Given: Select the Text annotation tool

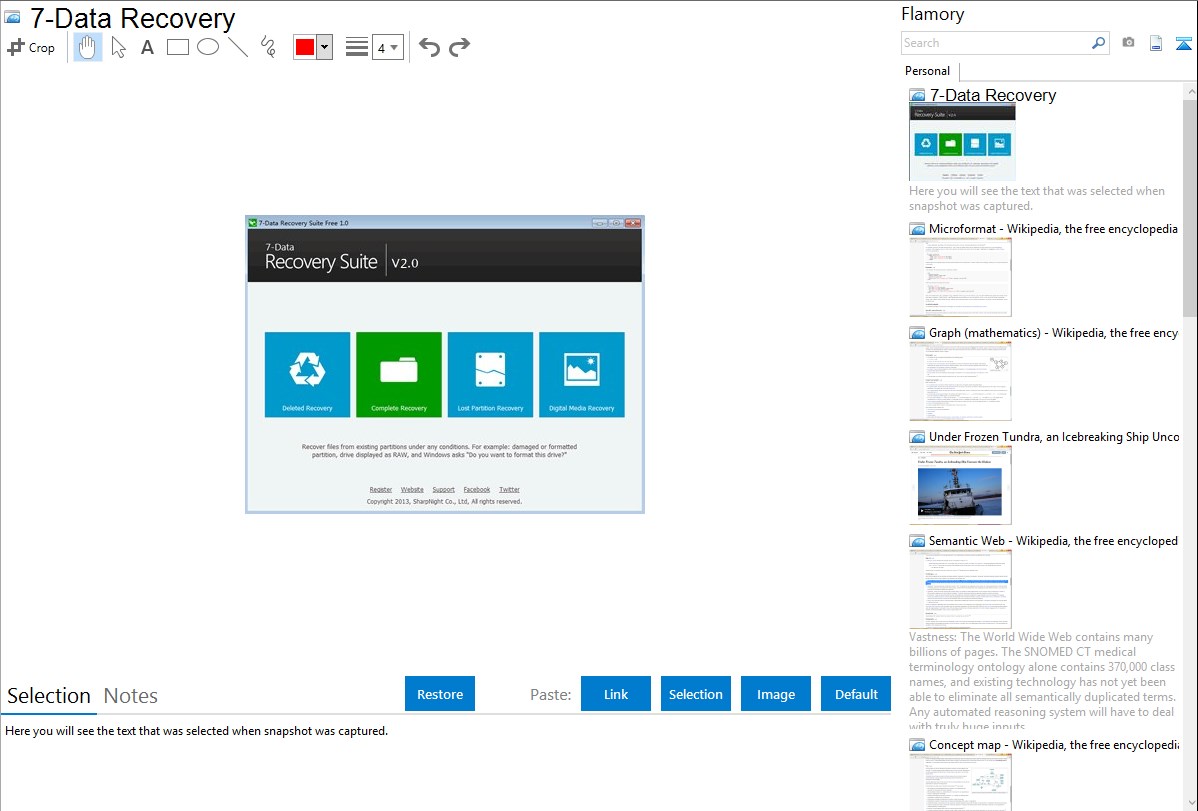Looking at the screenshot, I should coord(147,47).
